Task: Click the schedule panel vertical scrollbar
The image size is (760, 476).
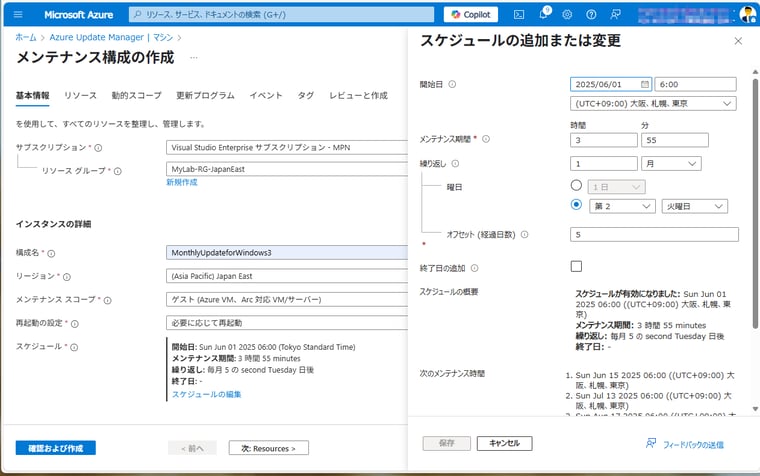Action: point(755,204)
